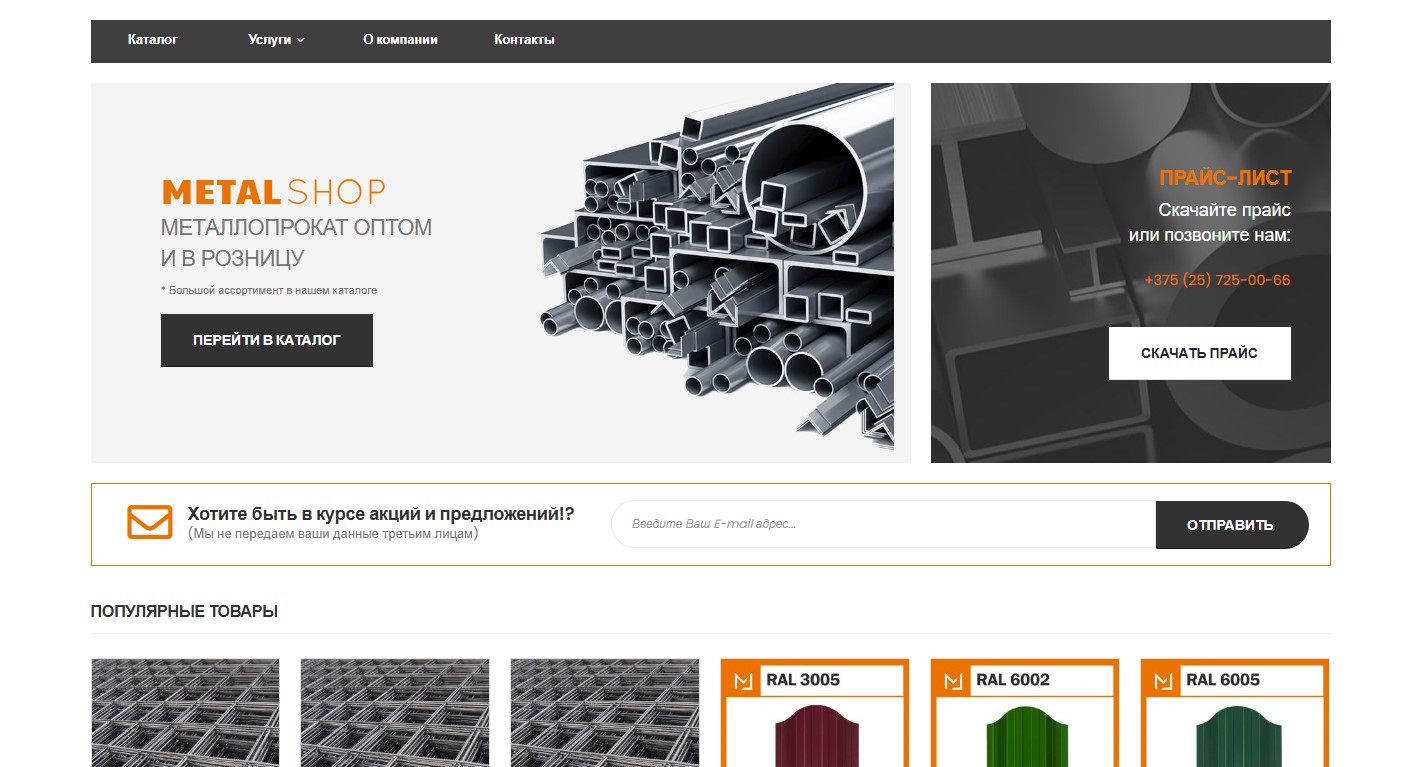The image size is (1423, 767).
Task: Open the Каталог menu item
Action: 153,40
